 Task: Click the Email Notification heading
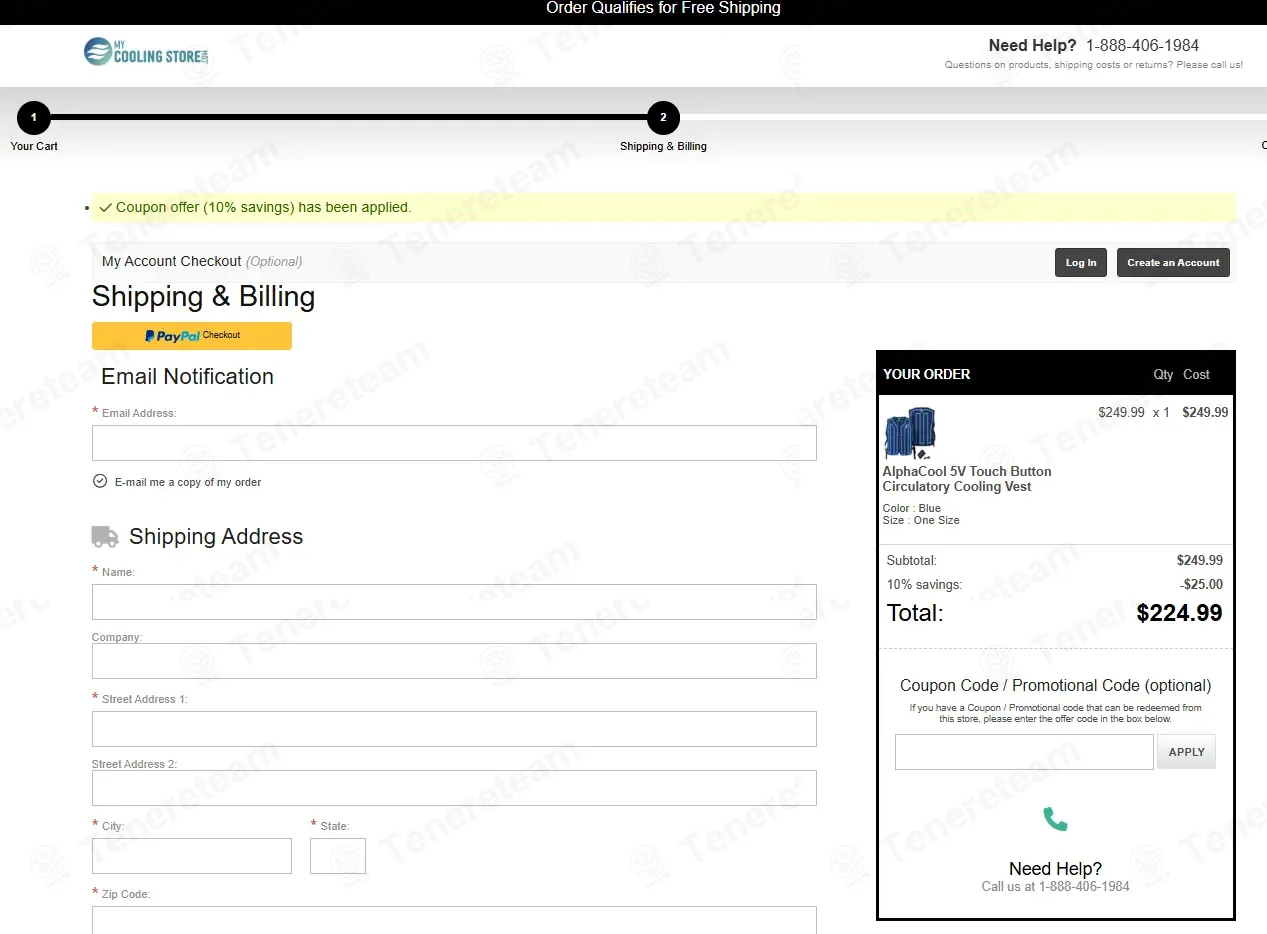(x=187, y=376)
